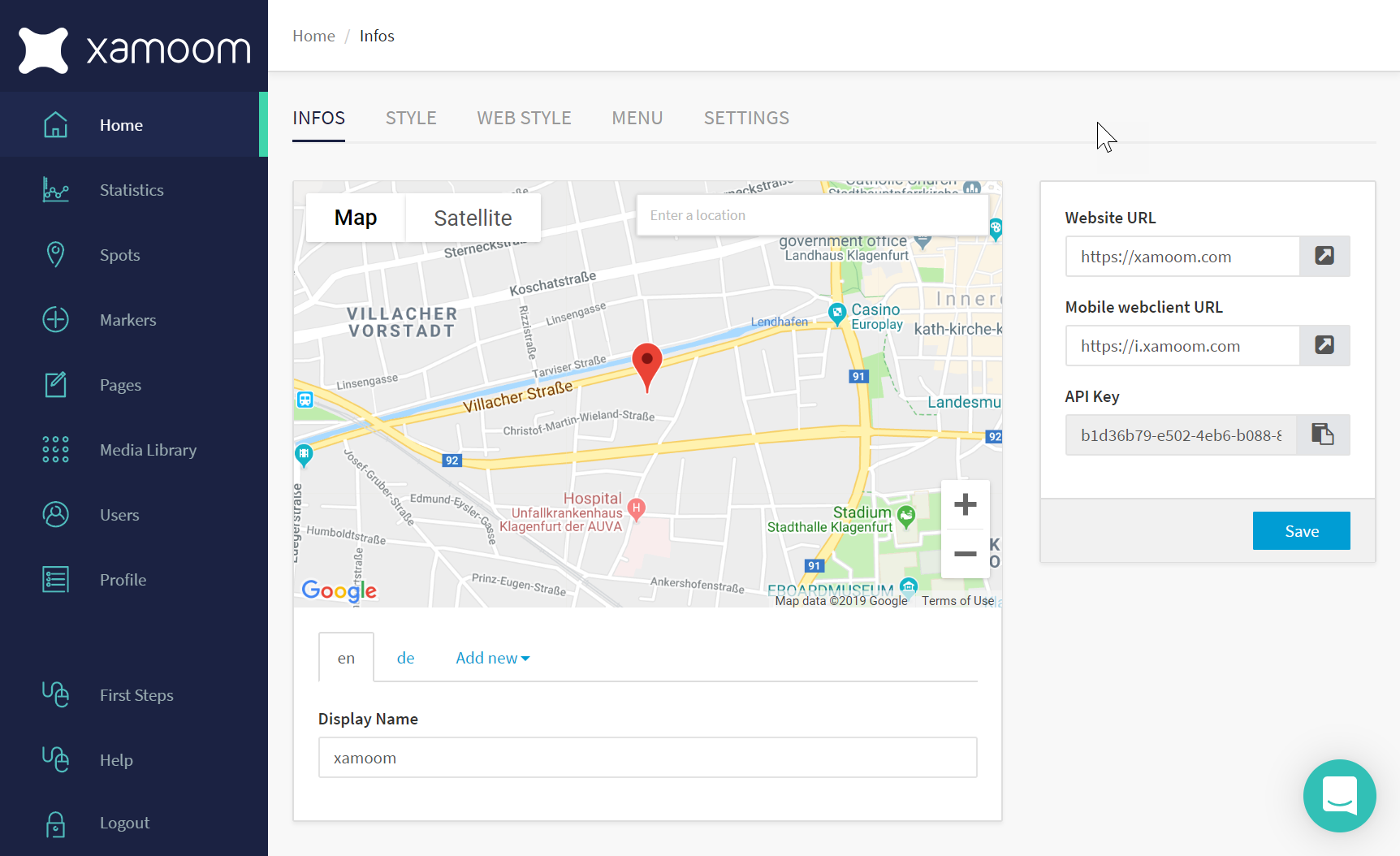This screenshot has height=856, width=1400.
Task: Switch map to Map view
Action: [x=356, y=218]
